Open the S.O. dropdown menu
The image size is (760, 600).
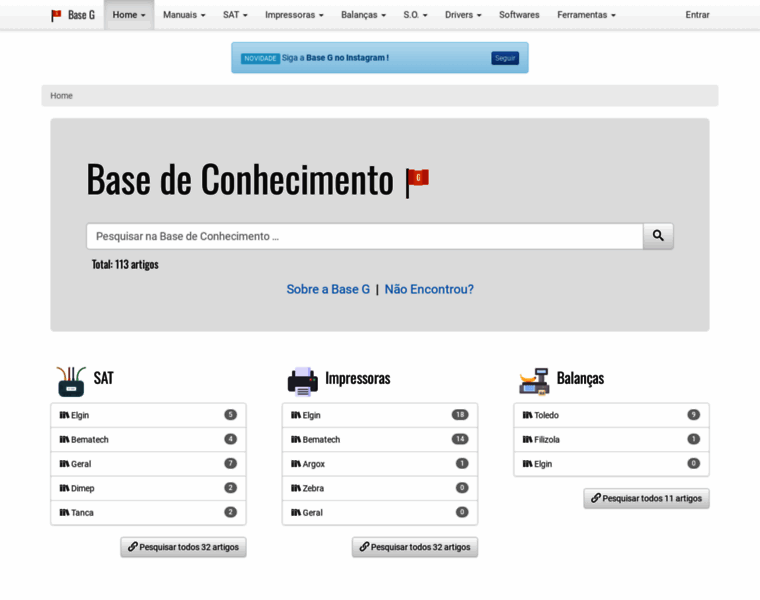click(x=415, y=15)
